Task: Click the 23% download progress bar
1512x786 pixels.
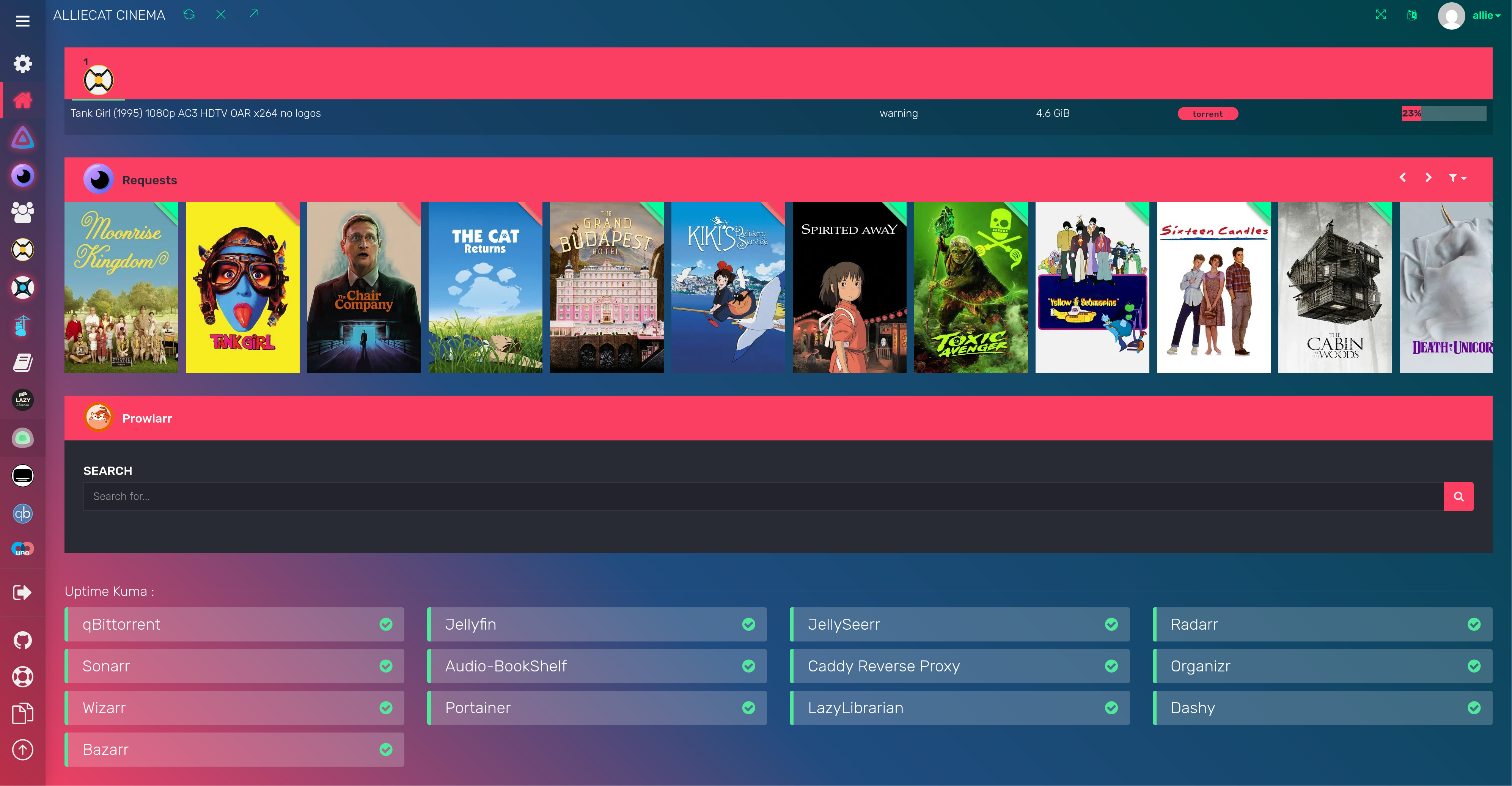Action: (1443, 113)
